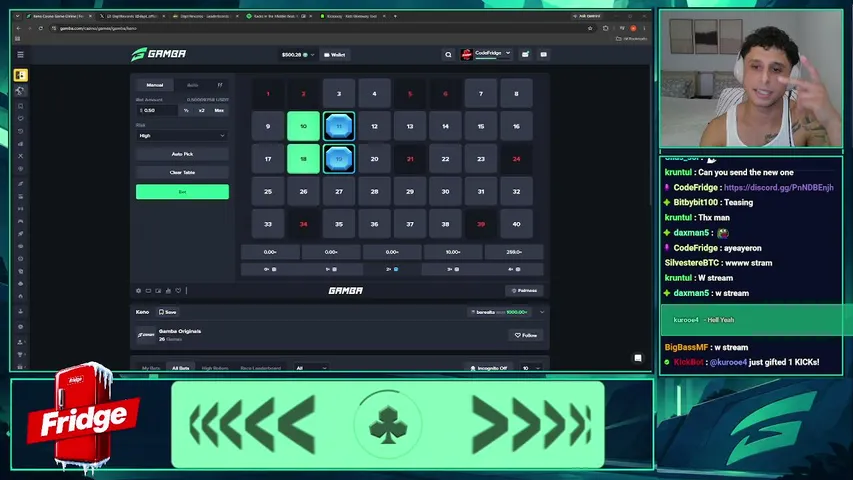The width and height of the screenshot is (853, 480).
Task: Click the green Bet button
Action: pos(182,192)
